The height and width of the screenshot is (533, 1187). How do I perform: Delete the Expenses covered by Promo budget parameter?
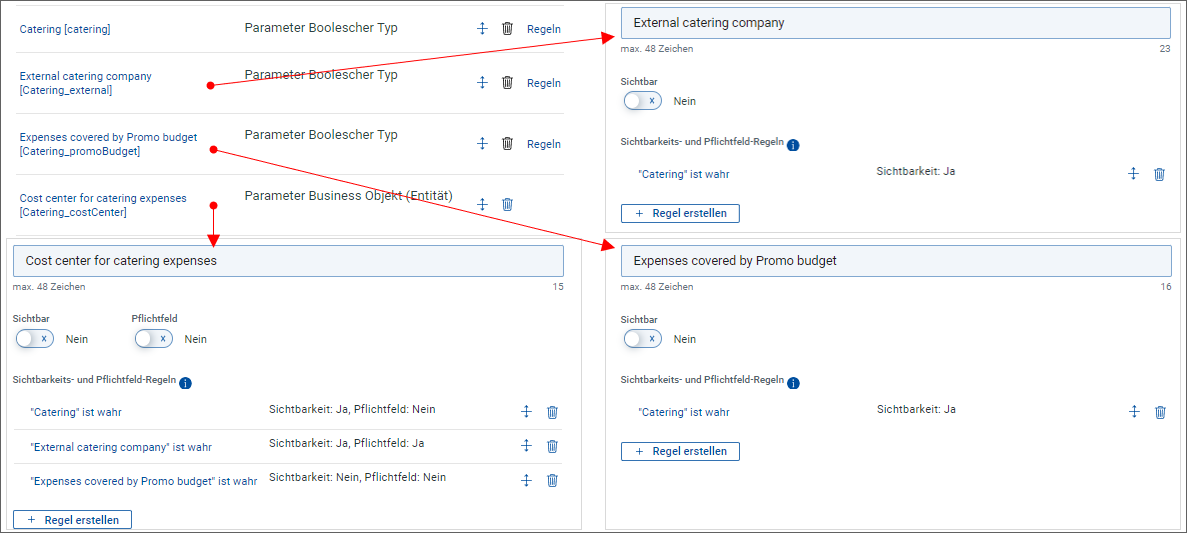[x=507, y=144]
